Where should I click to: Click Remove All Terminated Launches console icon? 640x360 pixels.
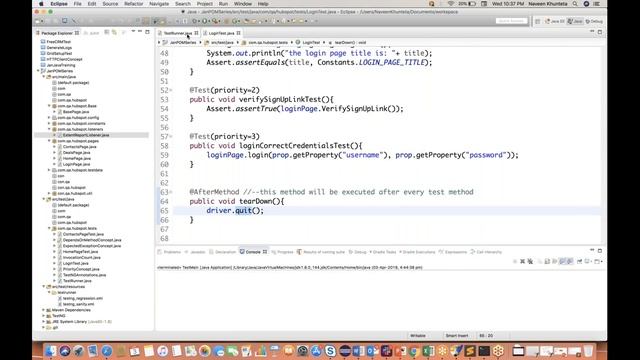tap(530, 261)
